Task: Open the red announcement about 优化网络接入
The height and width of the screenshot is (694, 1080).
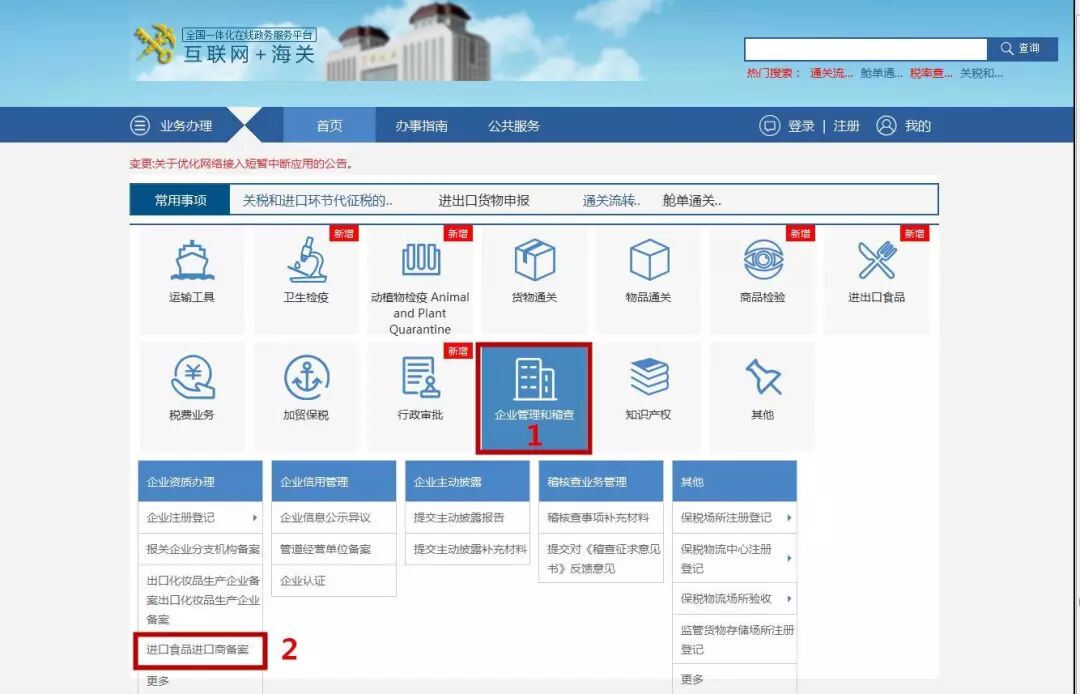Action: tap(242, 164)
